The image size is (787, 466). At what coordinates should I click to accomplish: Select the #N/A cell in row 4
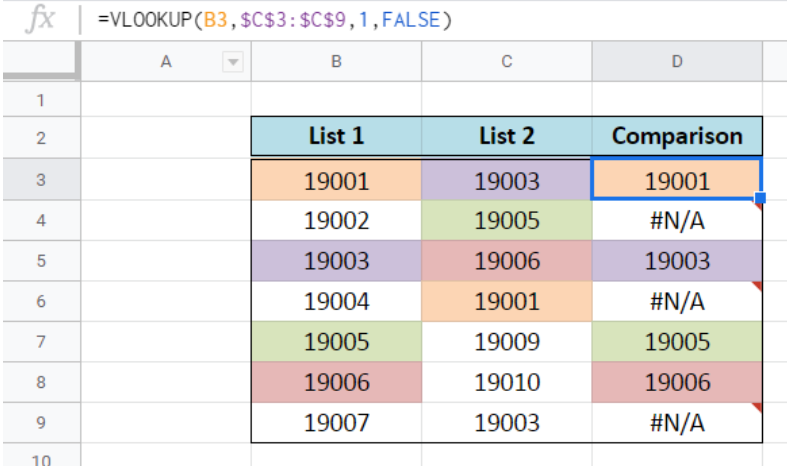pyautogui.click(x=677, y=220)
